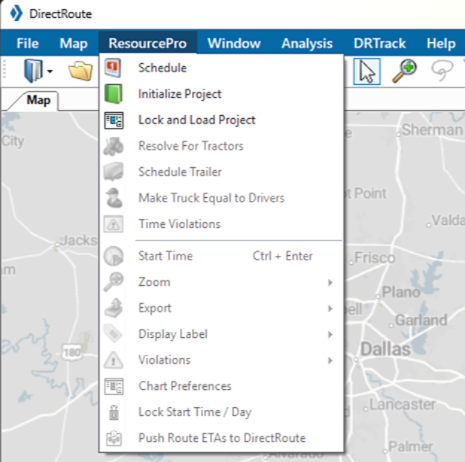
Task: Click the Time Violations warning icon
Action: point(113,224)
